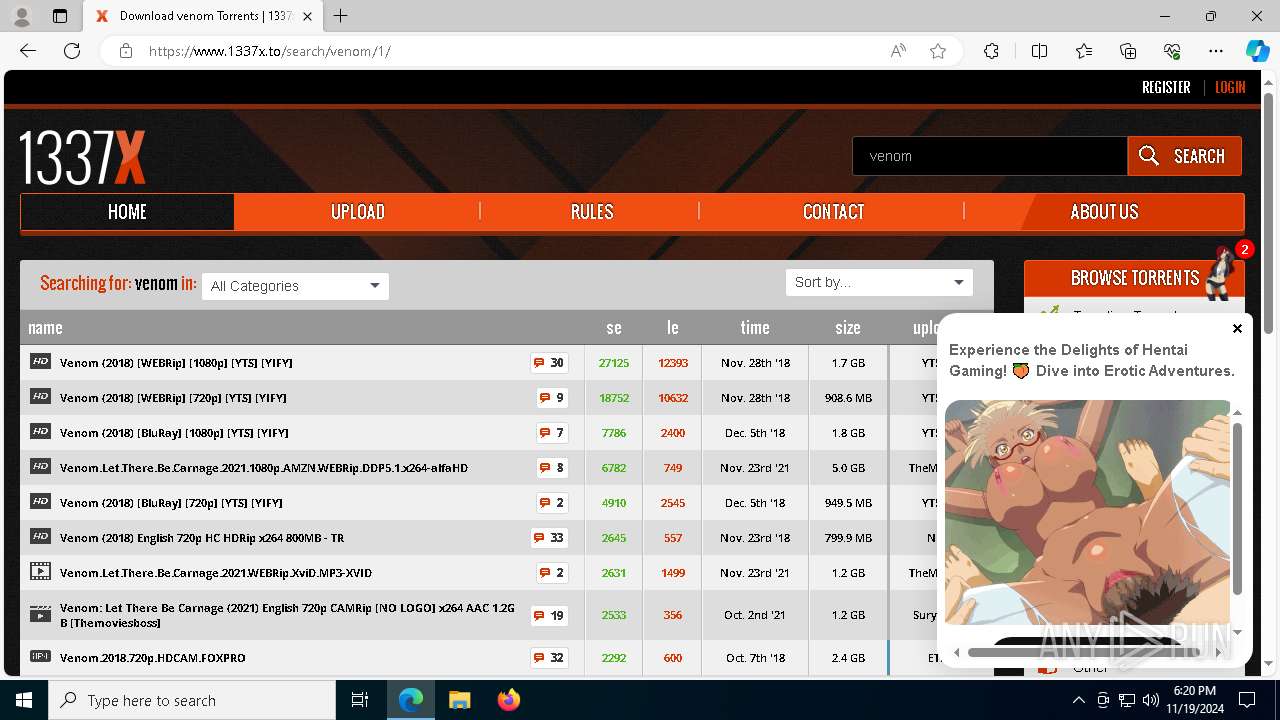1280x720 pixels.
Task: Click the ad popup vertical scrollbar
Action: tap(1237, 507)
